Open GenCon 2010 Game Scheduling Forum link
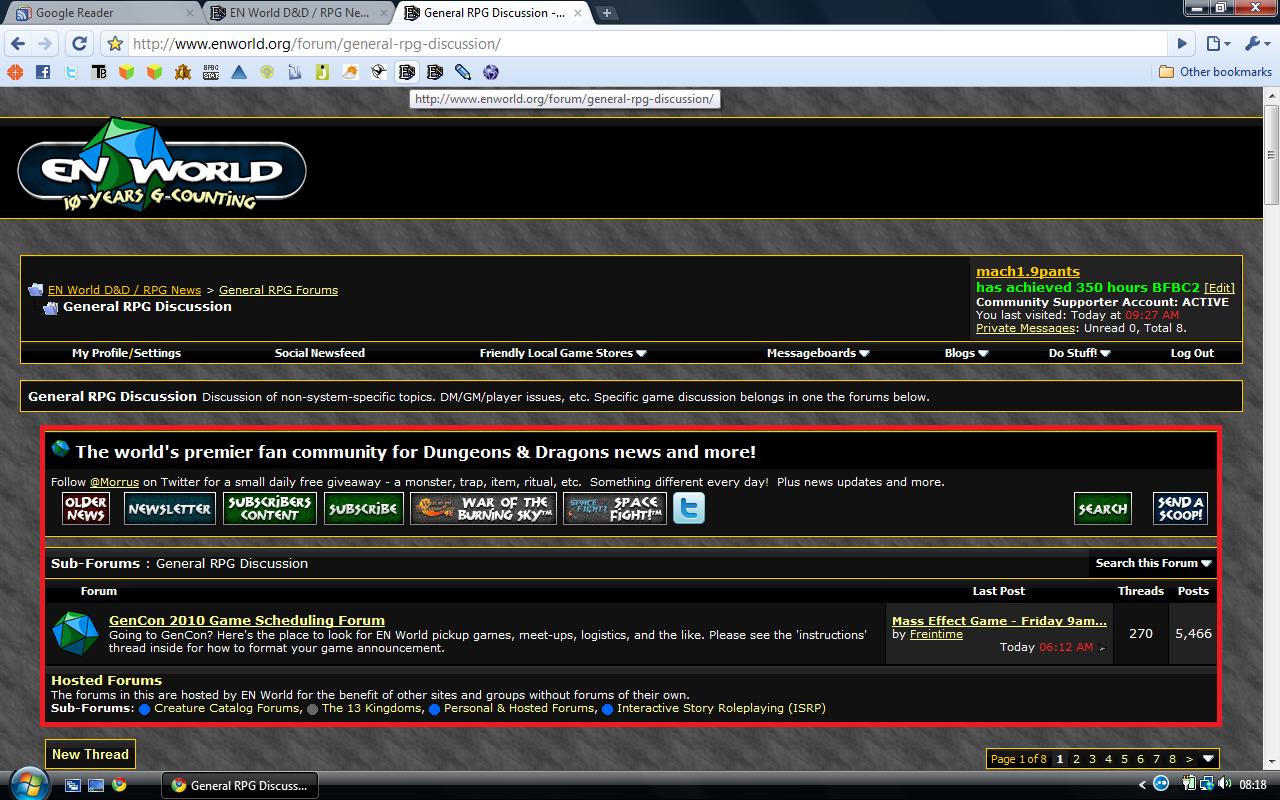The height and width of the screenshot is (800, 1280). [x=247, y=621]
